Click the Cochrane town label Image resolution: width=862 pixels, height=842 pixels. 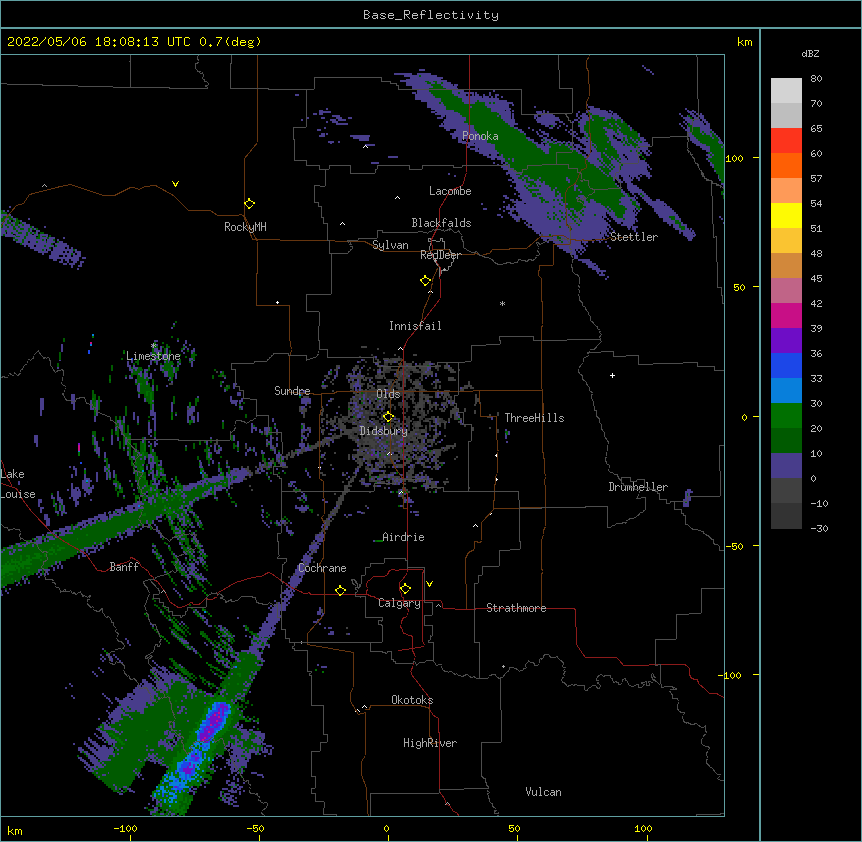[x=322, y=568]
